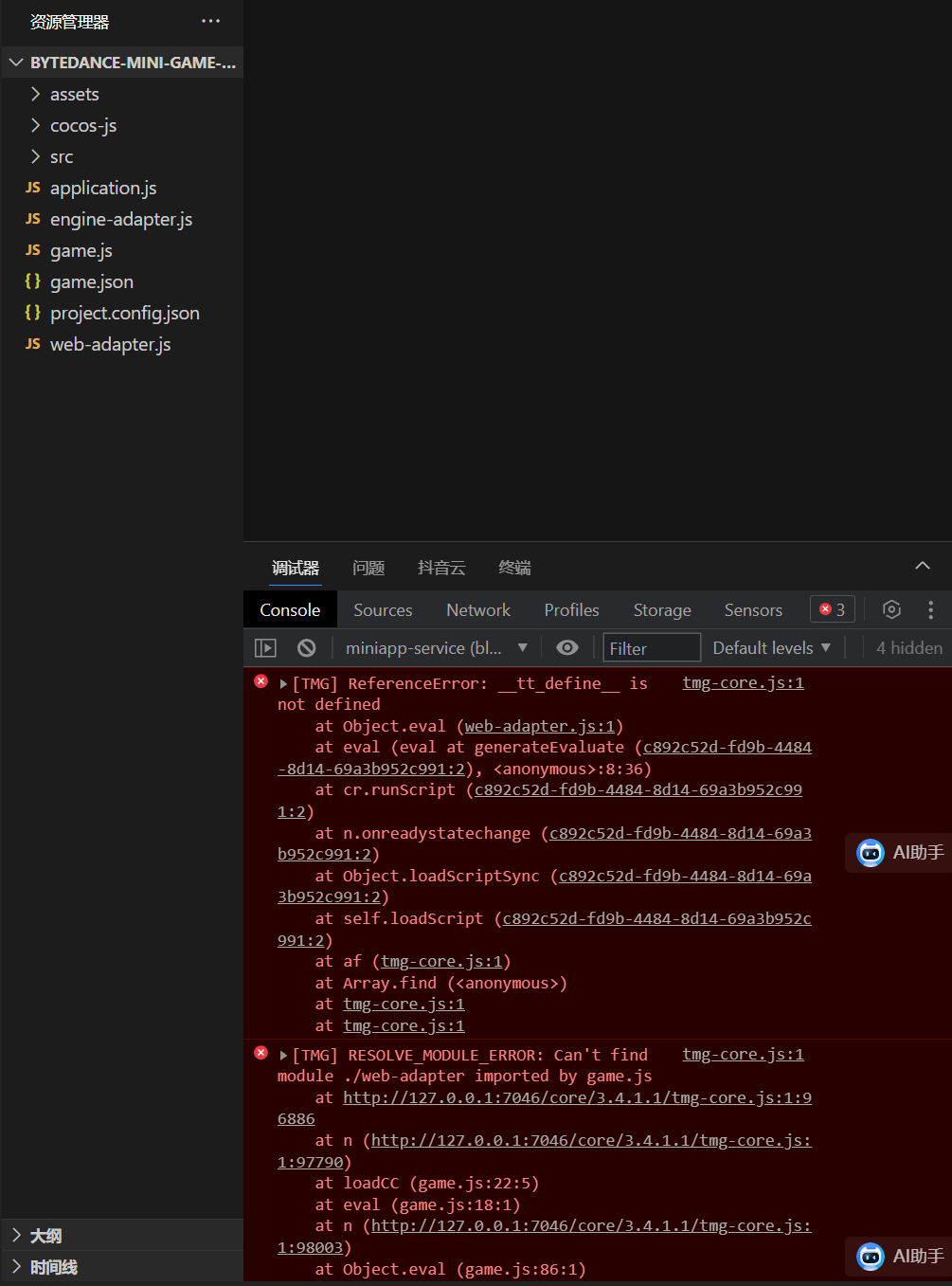This screenshot has width=952, height=1286.
Task: Toggle the console sidebar icon
Action: (265, 648)
